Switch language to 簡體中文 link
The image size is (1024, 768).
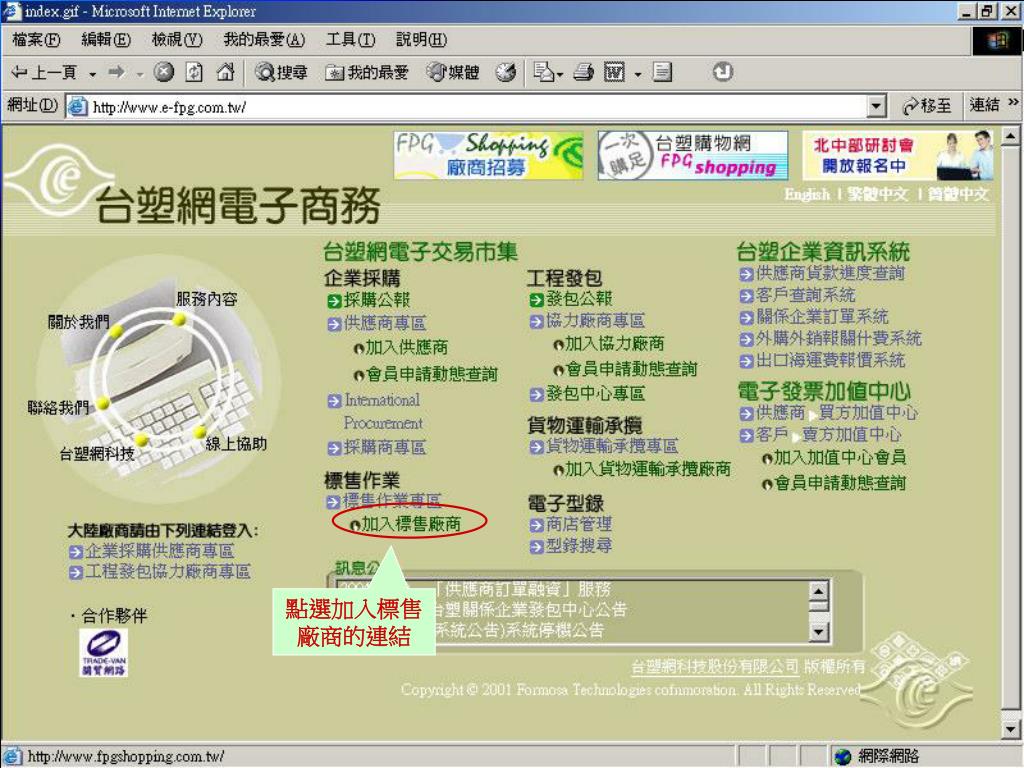pos(959,195)
